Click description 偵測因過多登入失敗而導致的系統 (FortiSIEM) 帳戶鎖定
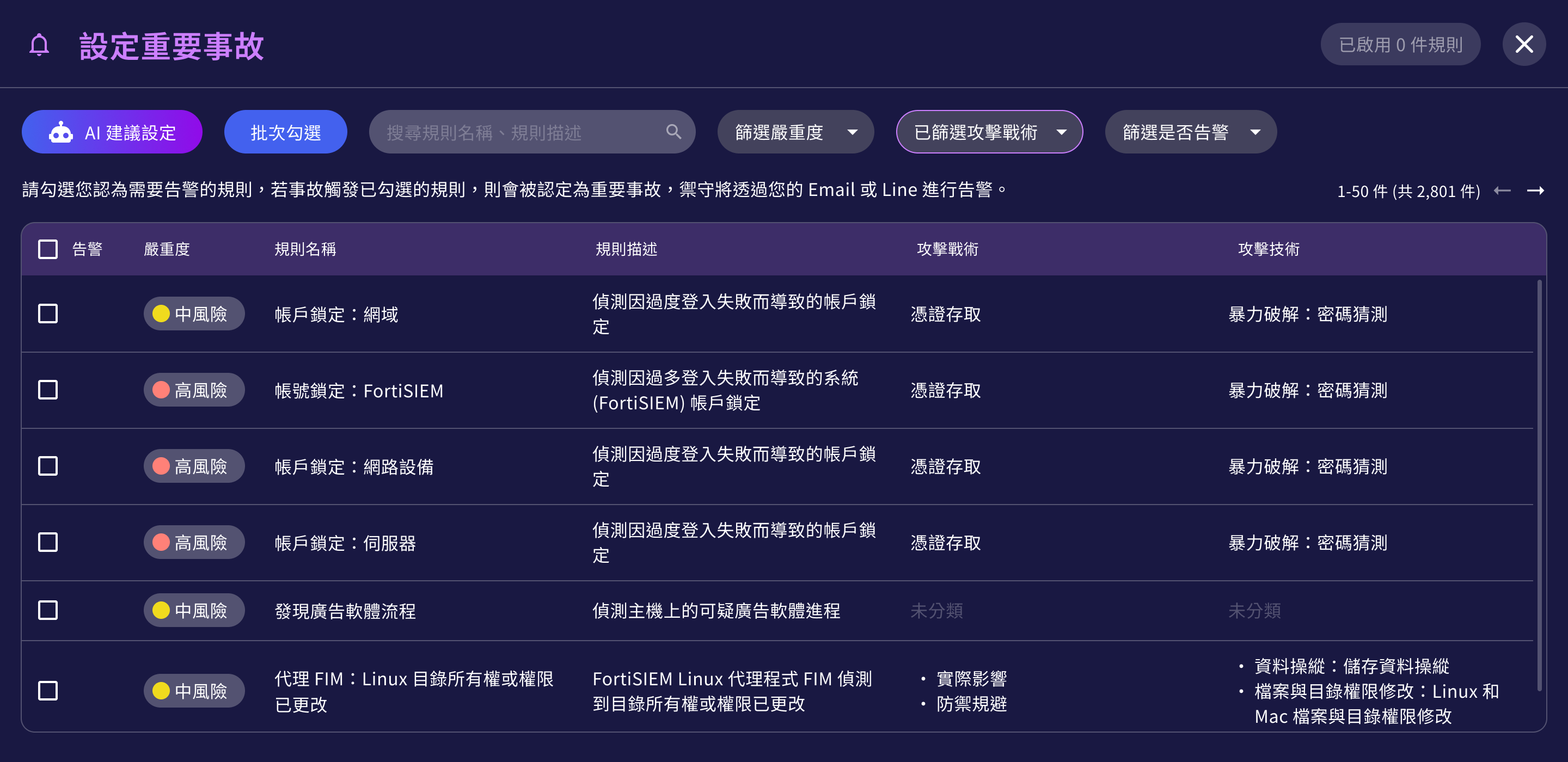Viewport: 1568px width, 762px height. pos(725,390)
